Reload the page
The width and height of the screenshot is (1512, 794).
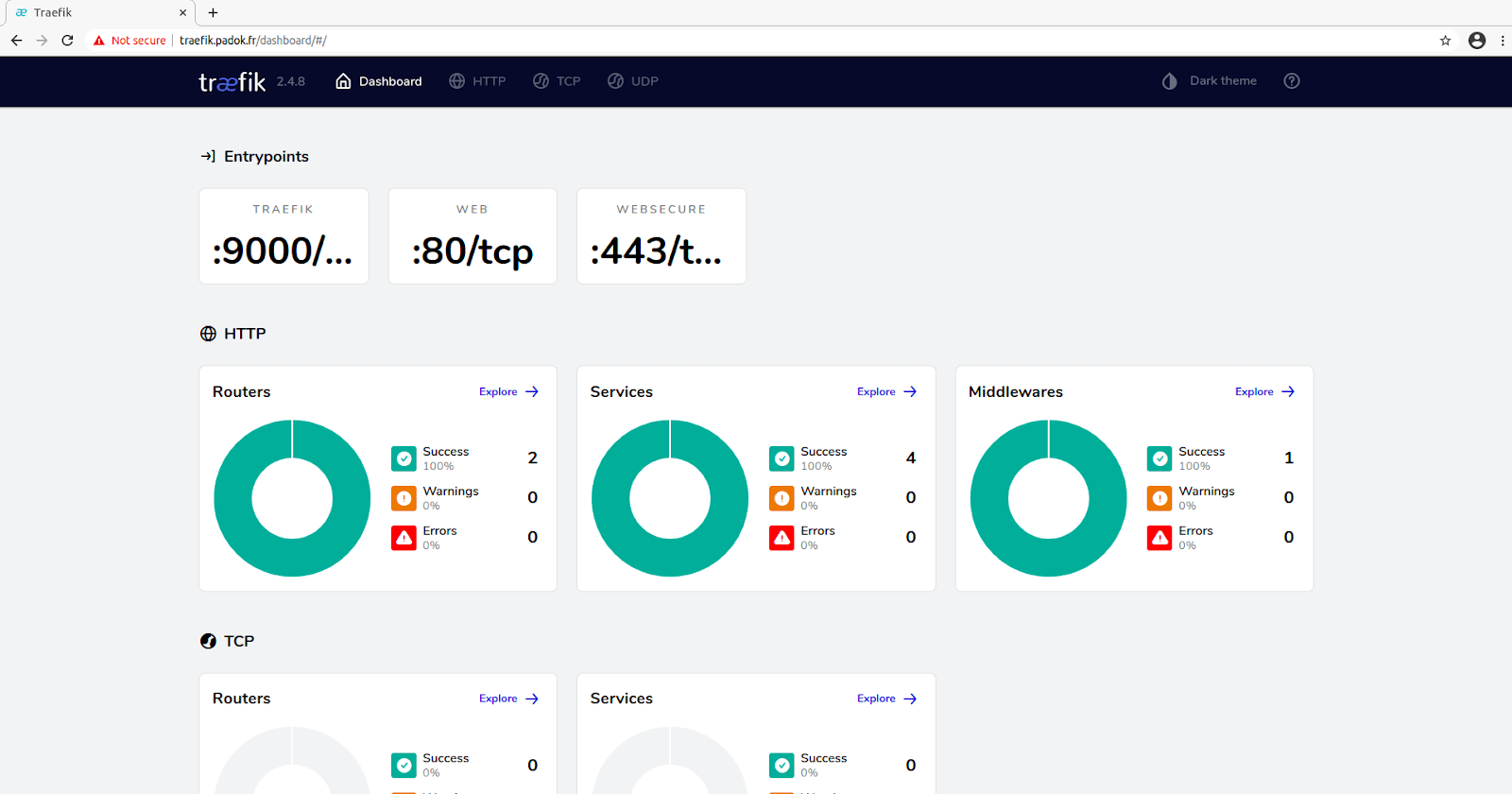67,41
